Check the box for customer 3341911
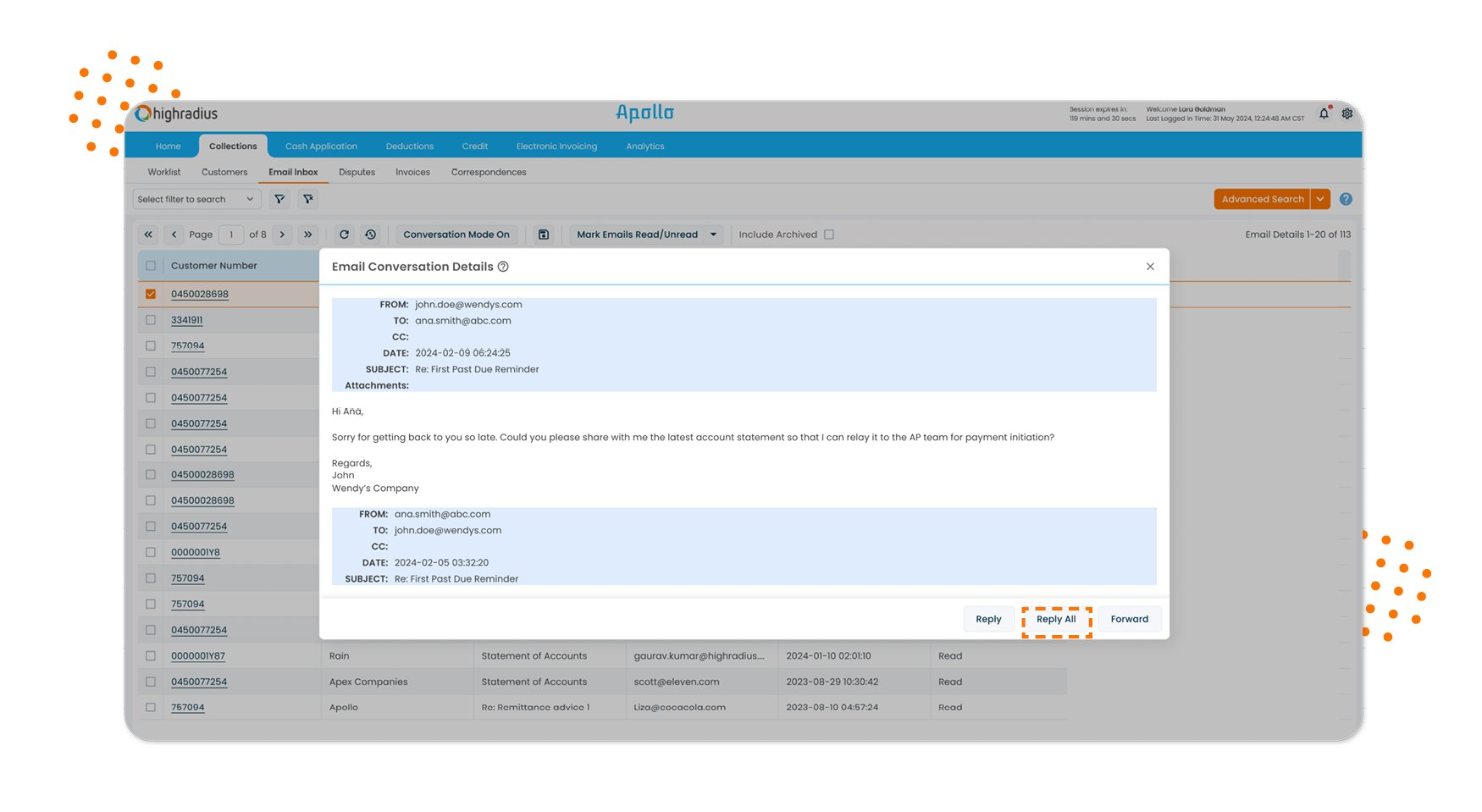This screenshot has height=812, width=1482. coord(151,320)
